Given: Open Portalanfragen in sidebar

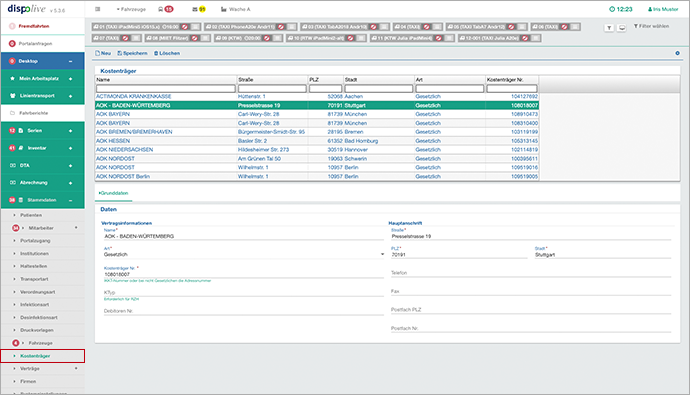Looking at the screenshot, I should point(43,44).
